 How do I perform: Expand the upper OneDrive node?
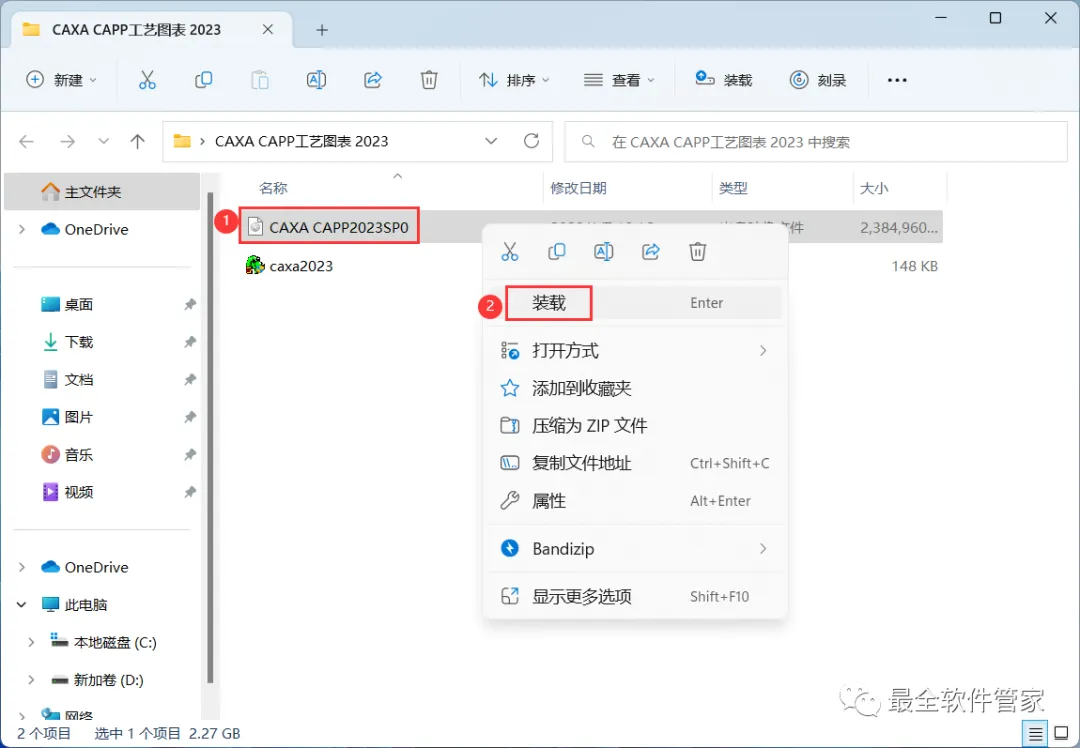[x=22, y=229]
